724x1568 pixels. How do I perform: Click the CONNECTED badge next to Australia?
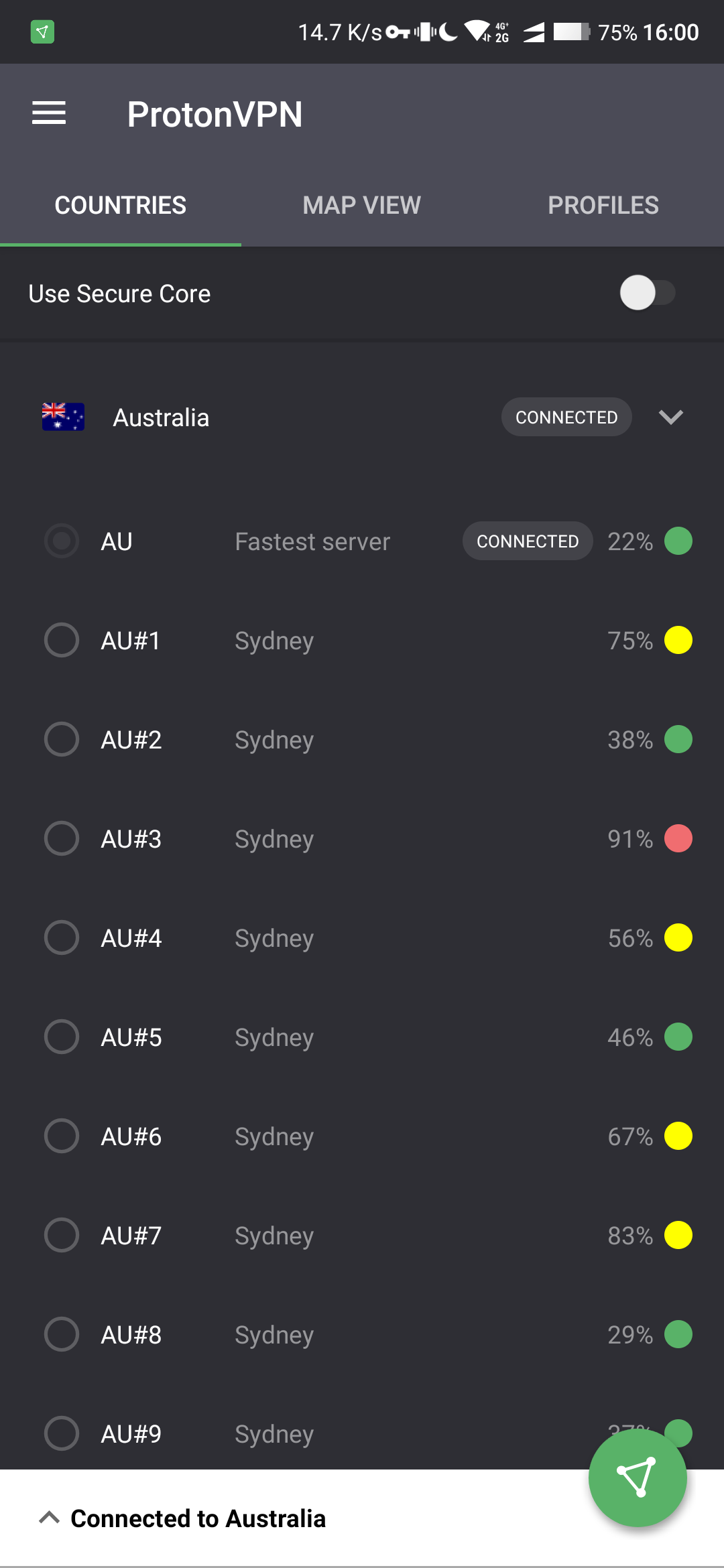[566, 416]
